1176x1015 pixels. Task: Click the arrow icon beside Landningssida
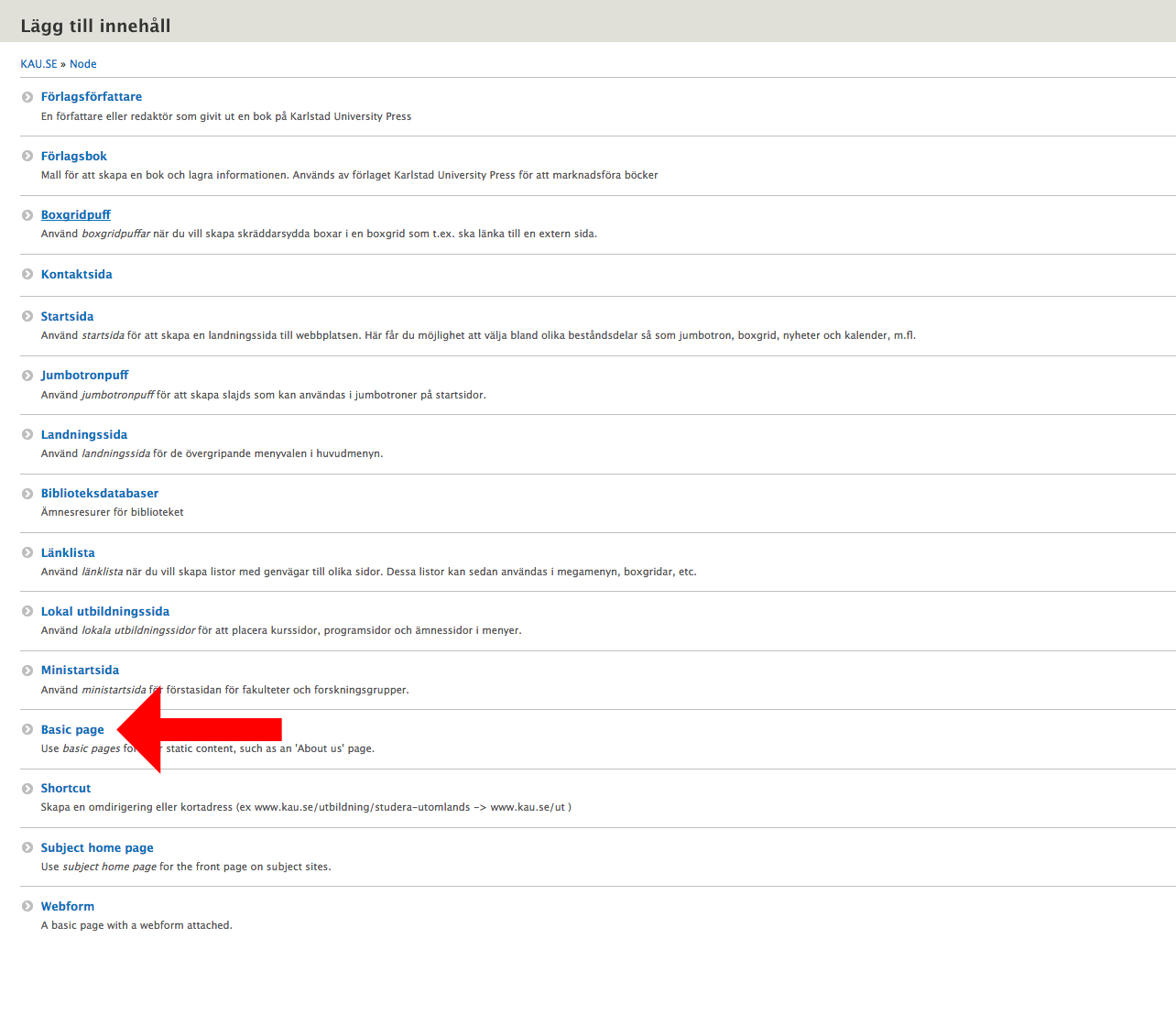click(x=27, y=434)
